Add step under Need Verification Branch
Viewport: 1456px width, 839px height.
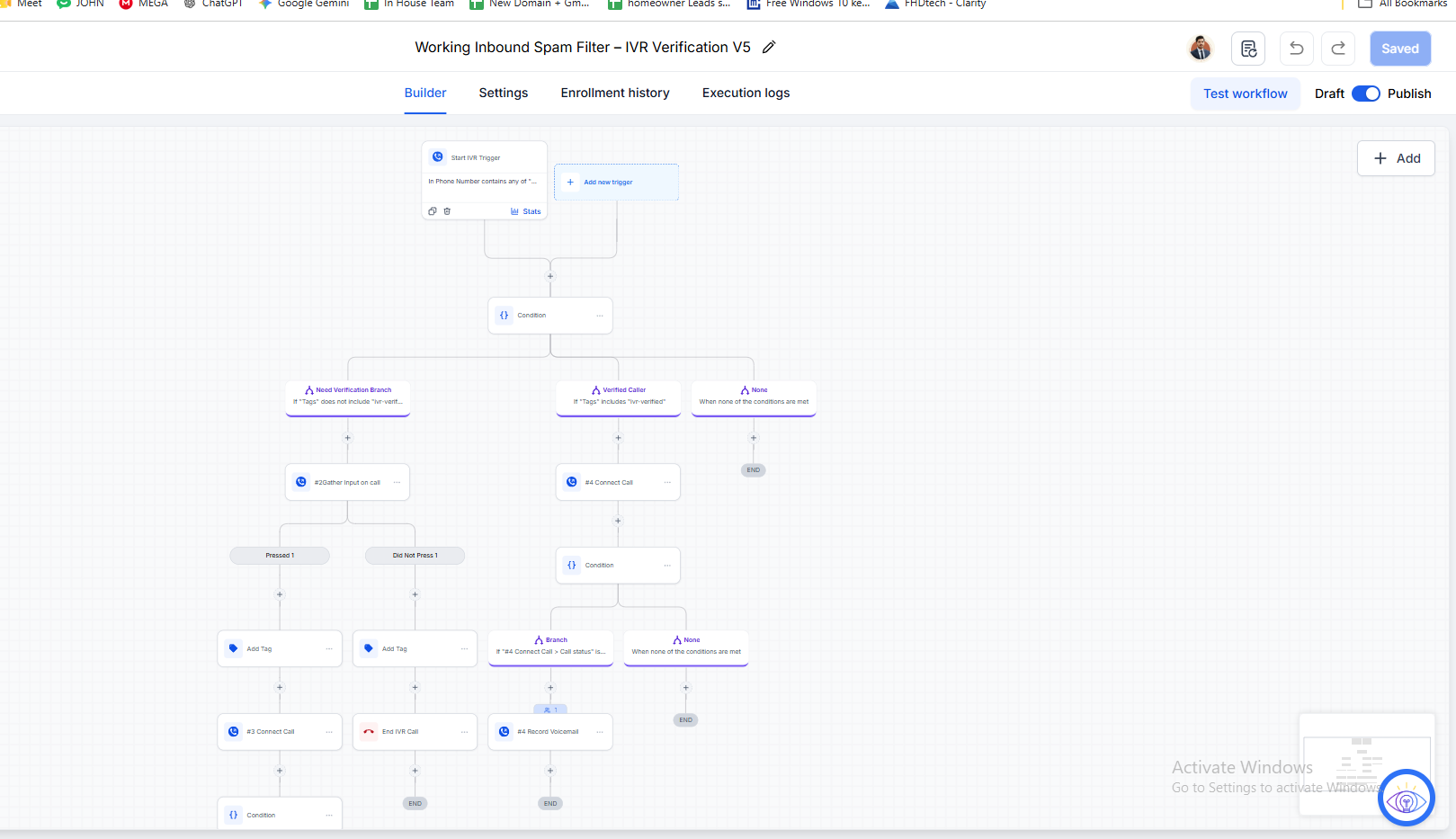(x=348, y=438)
